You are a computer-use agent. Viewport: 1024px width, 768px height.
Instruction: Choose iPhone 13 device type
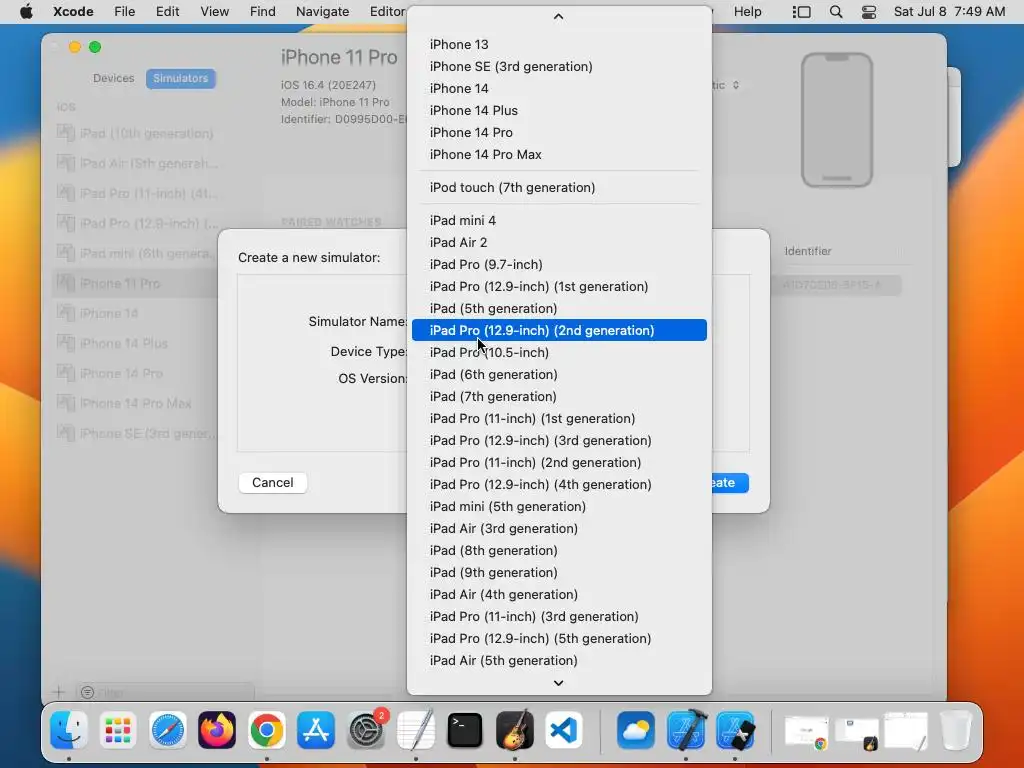559,44
